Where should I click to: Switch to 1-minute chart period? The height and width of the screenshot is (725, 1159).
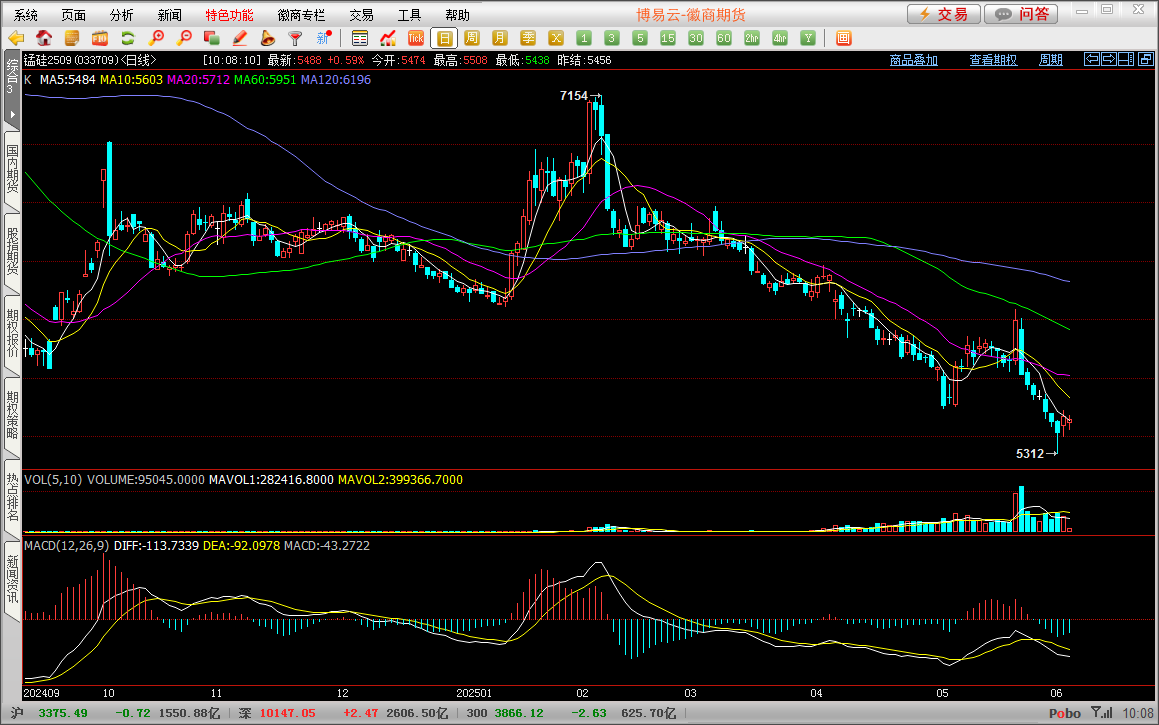(x=584, y=38)
